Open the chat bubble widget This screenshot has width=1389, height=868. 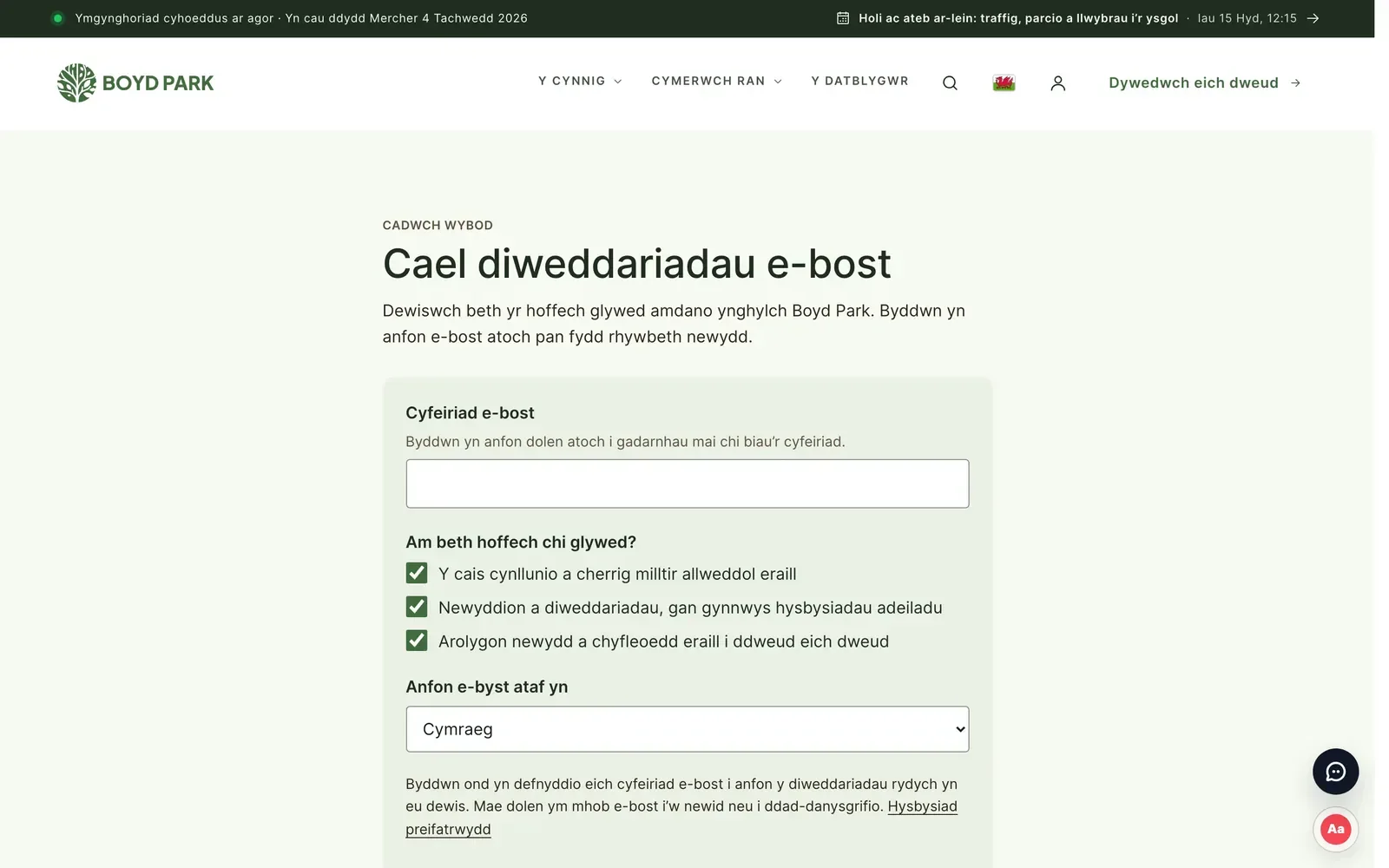pos(1335,772)
